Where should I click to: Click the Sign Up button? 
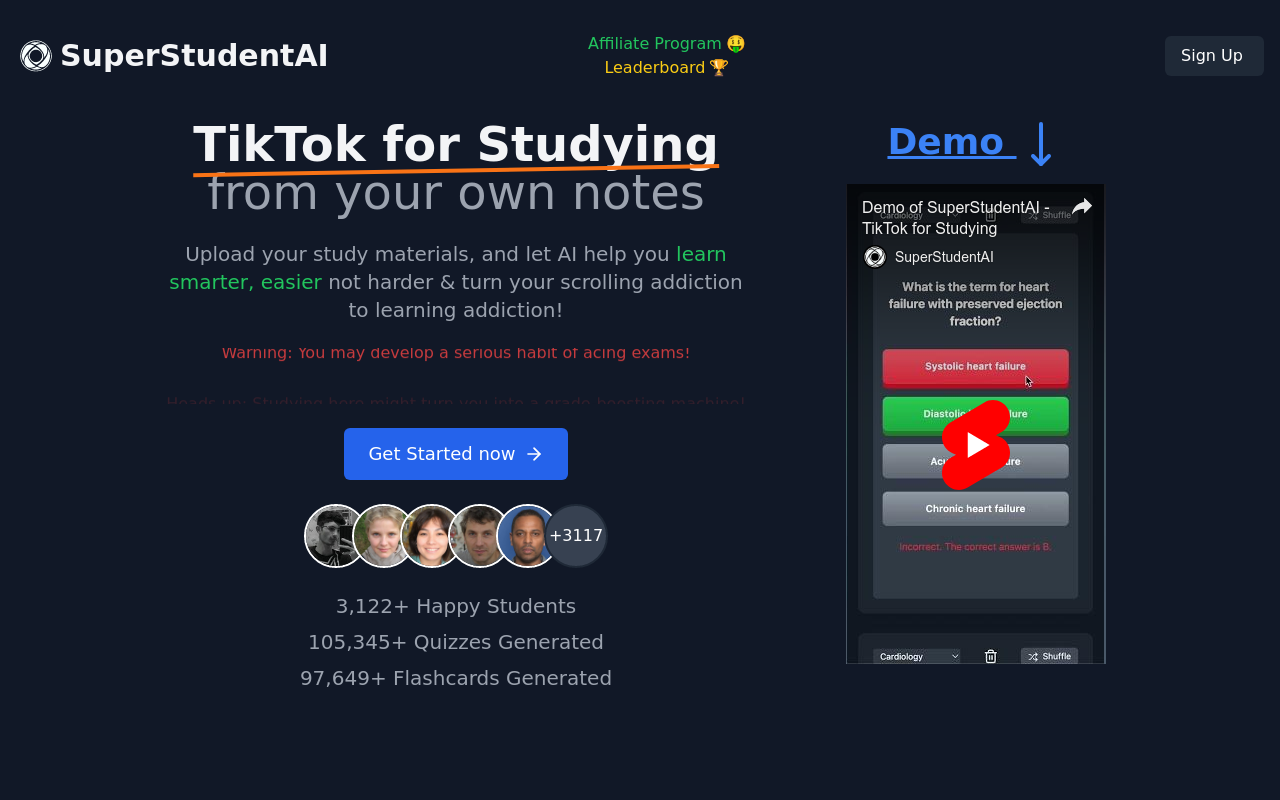pos(1214,56)
